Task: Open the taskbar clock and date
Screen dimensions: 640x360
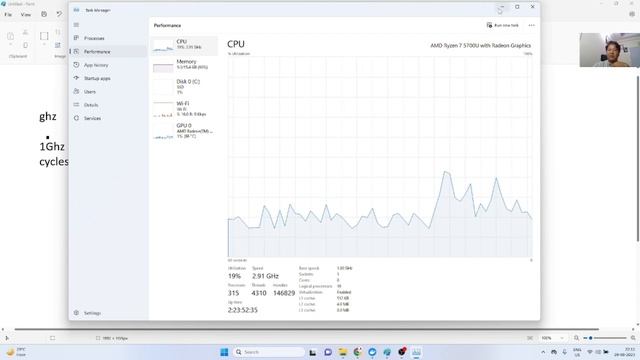Action: click(625, 352)
